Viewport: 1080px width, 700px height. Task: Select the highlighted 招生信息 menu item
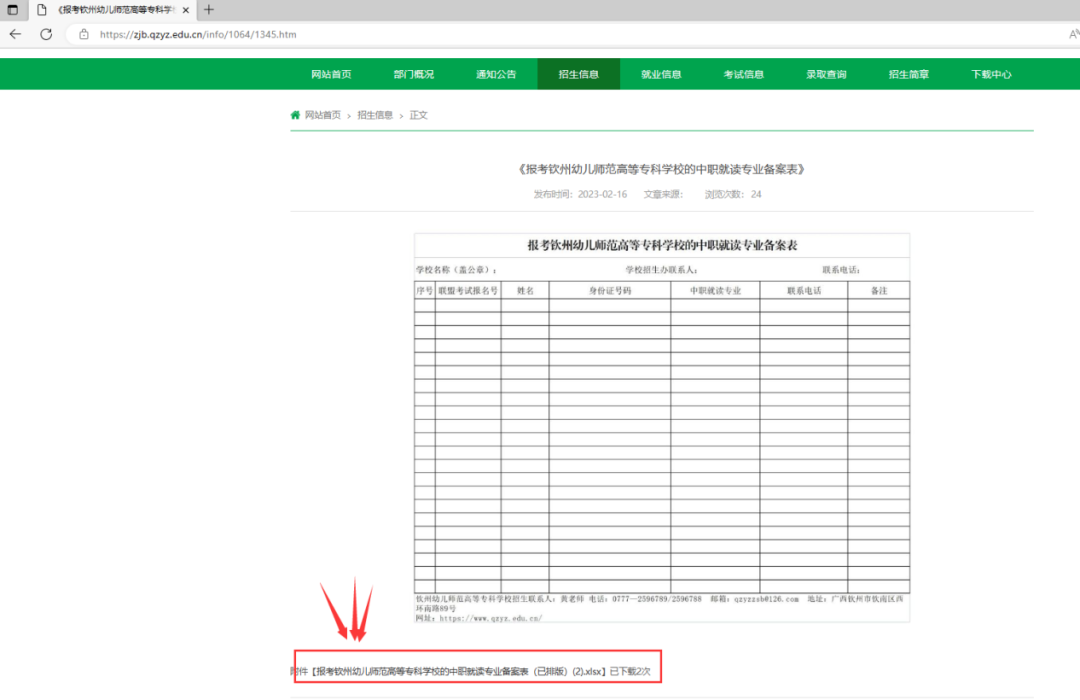[578, 74]
